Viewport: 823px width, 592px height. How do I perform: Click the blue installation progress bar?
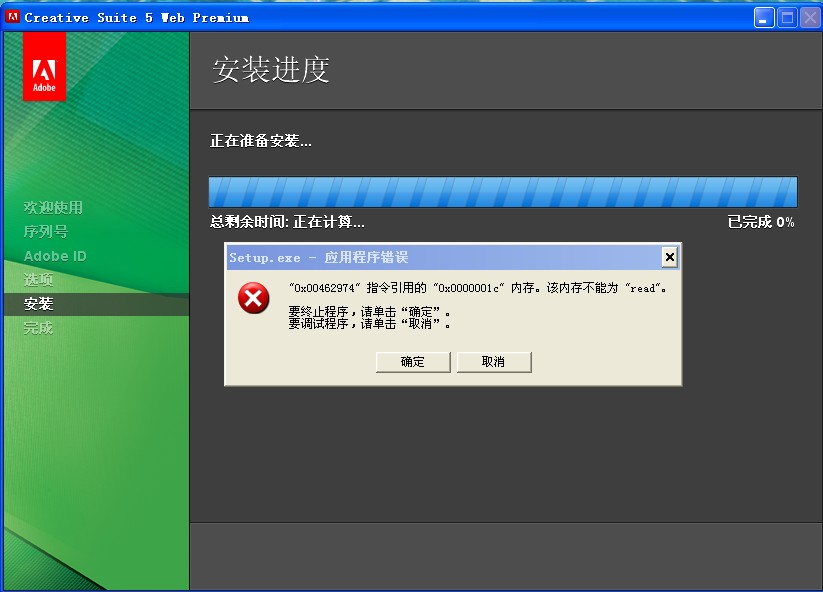click(x=503, y=192)
